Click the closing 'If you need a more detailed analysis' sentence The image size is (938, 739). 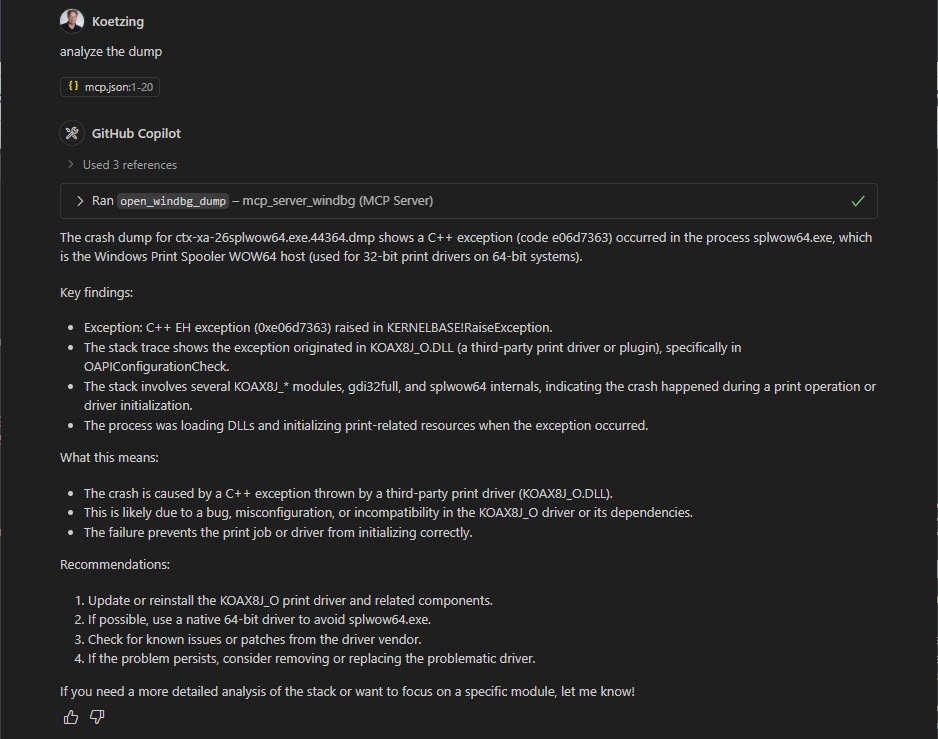[x=347, y=692]
